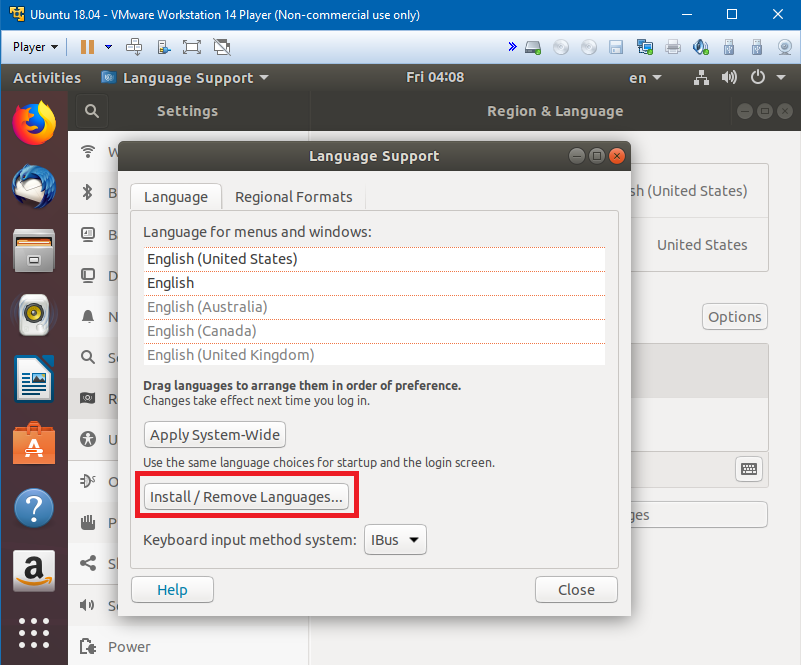
Task: Click the second CD/DVD drive icon
Action: (589, 48)
